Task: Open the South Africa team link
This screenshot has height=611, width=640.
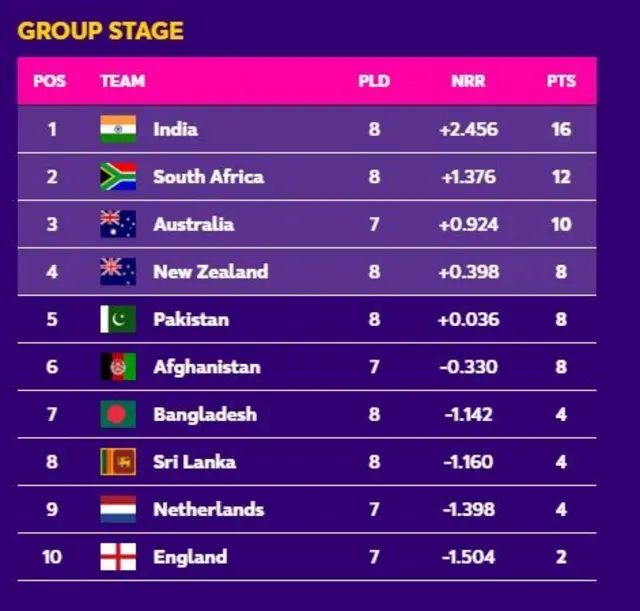Action: 208,177
